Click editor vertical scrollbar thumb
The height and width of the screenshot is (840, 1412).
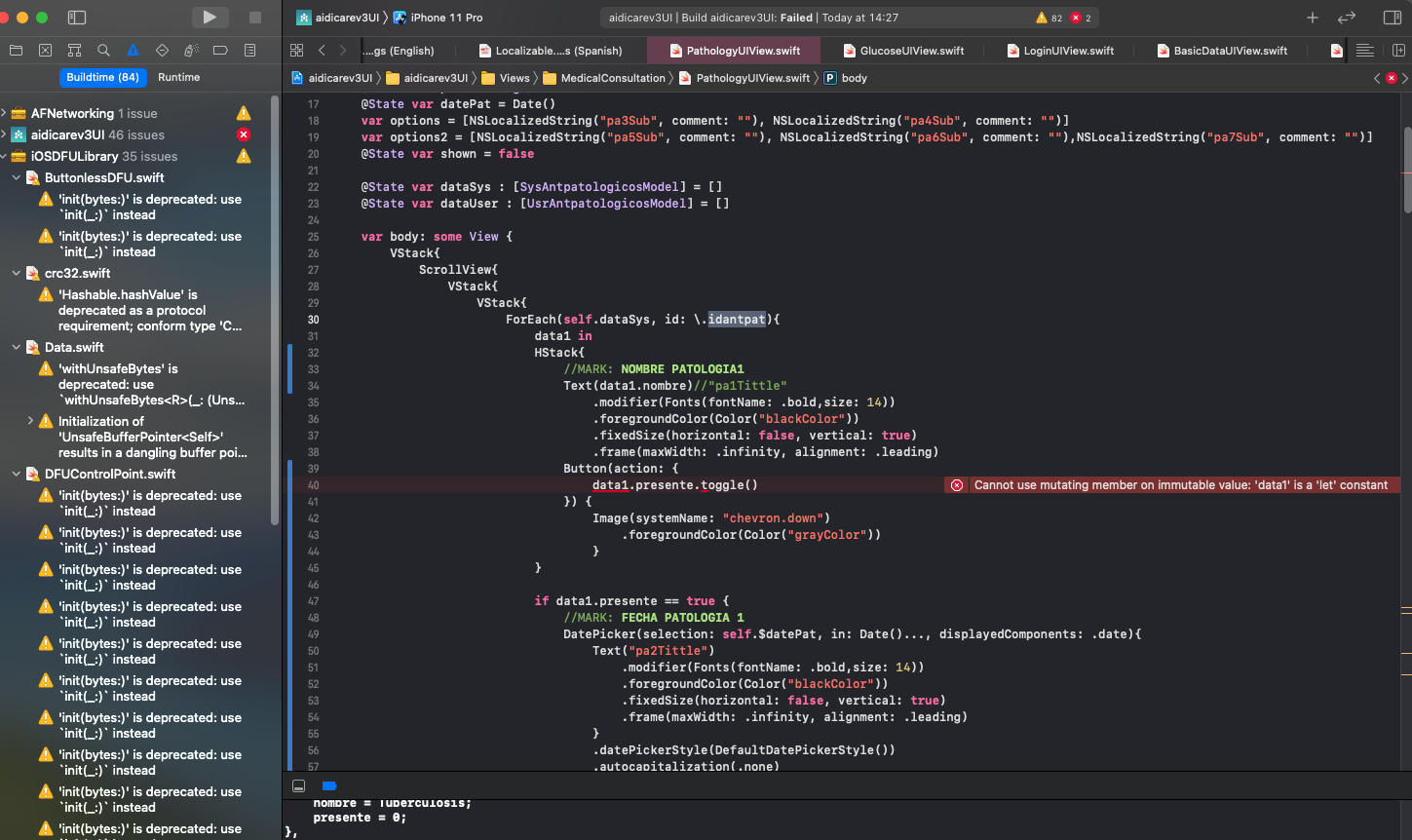click(1407, 168)
